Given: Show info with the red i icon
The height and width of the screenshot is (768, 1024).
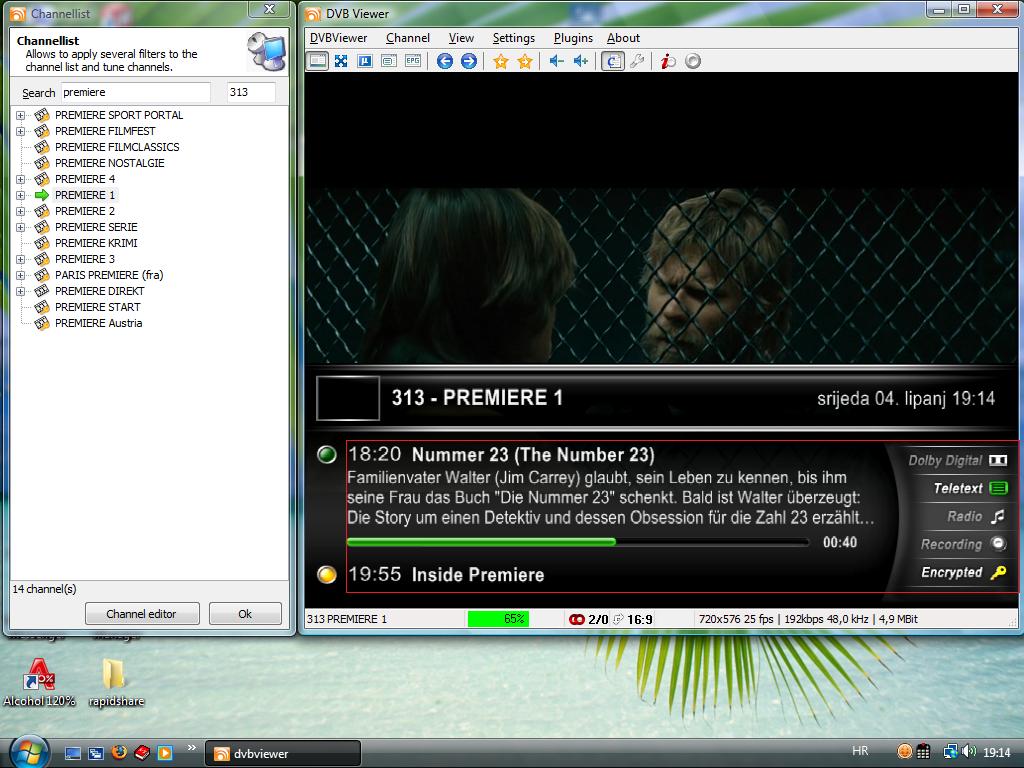Looking at the screenshot, I should coord(667,61).
